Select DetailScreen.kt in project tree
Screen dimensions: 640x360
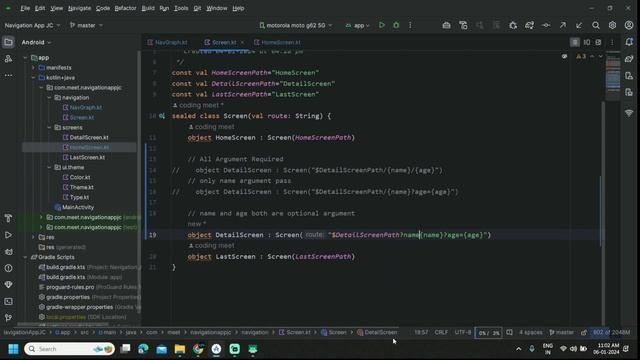85,138
